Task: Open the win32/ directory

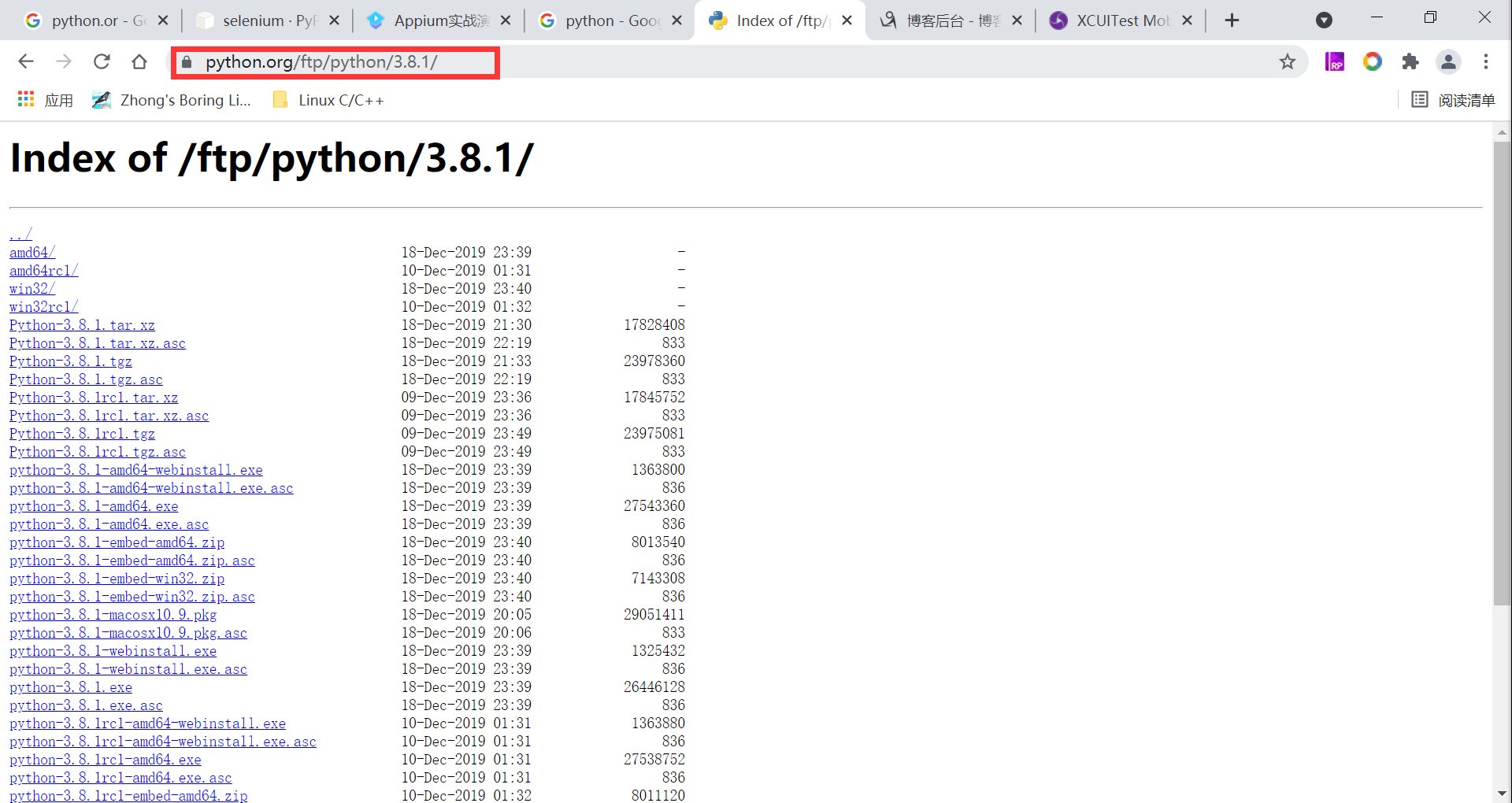Action: coord(32,288)
